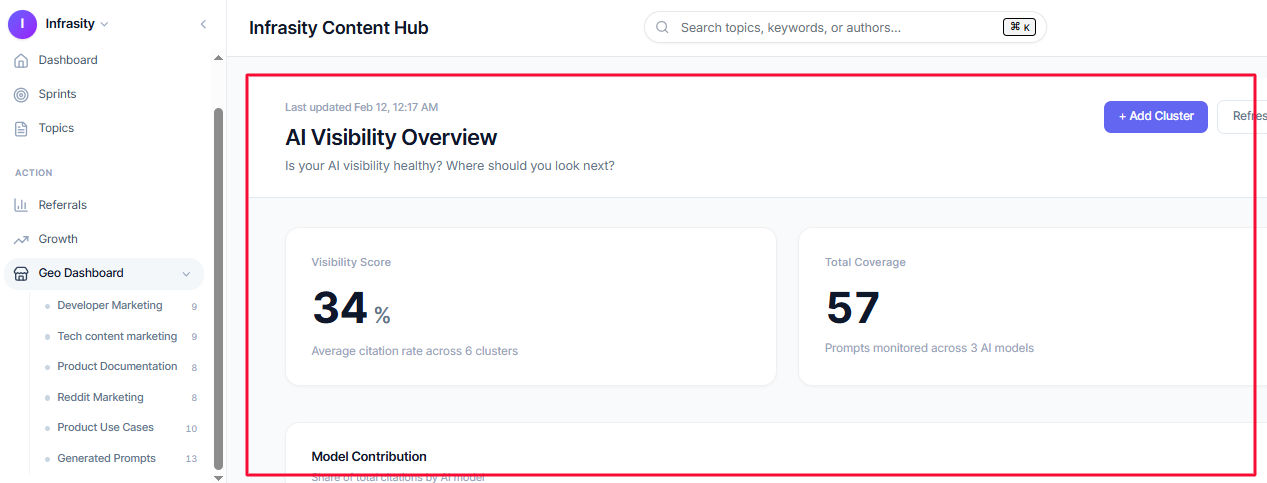The width and height of the screenshot is (1267, 483).
Task: Click the + Add Cluster button
Action: coord(1156,117)
